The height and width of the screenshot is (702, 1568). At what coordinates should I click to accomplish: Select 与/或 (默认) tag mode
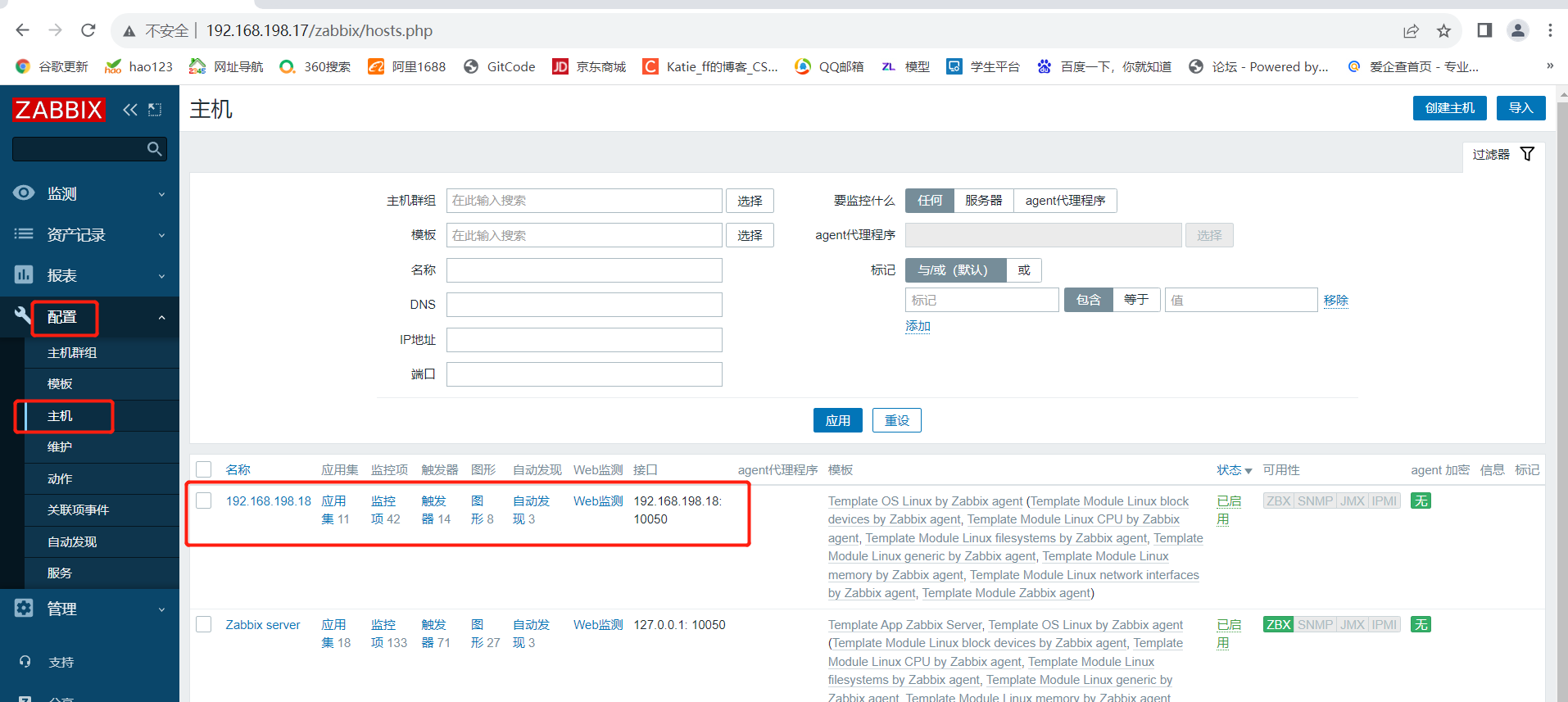tap(955, 270)
